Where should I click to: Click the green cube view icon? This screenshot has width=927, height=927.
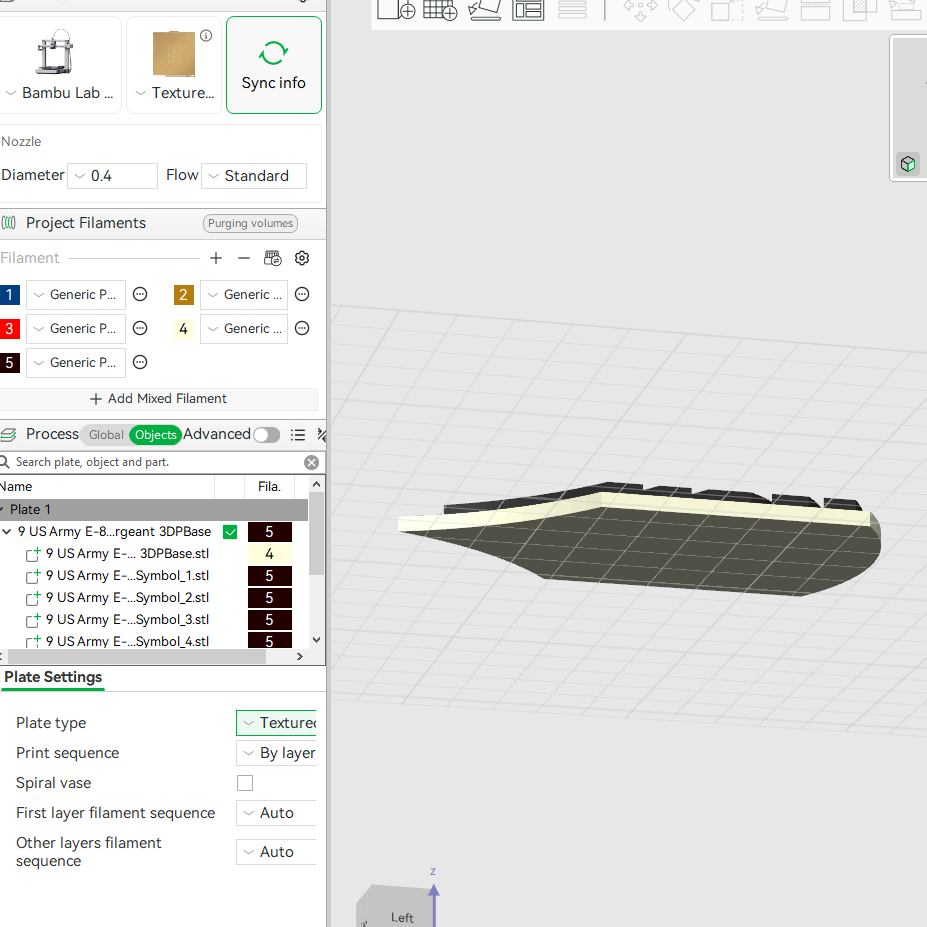click(908, 164)
